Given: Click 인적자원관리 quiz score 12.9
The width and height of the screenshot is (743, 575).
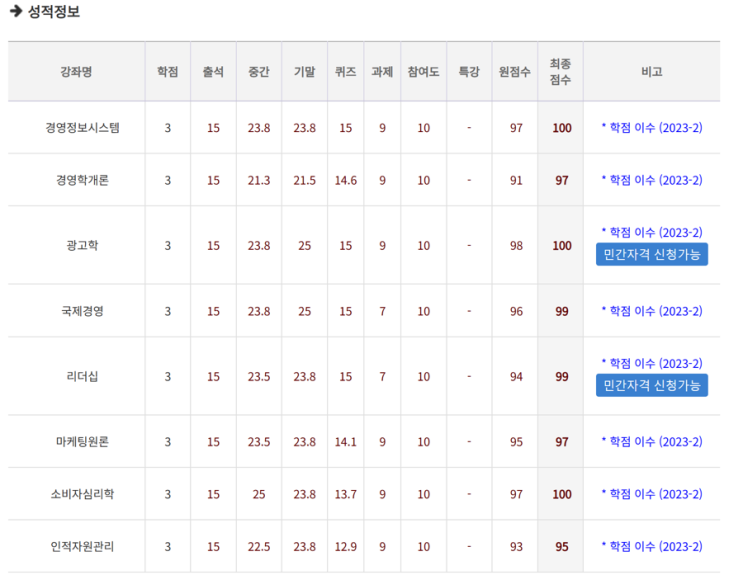Looking at the screenshot, I should coord(345,547).
